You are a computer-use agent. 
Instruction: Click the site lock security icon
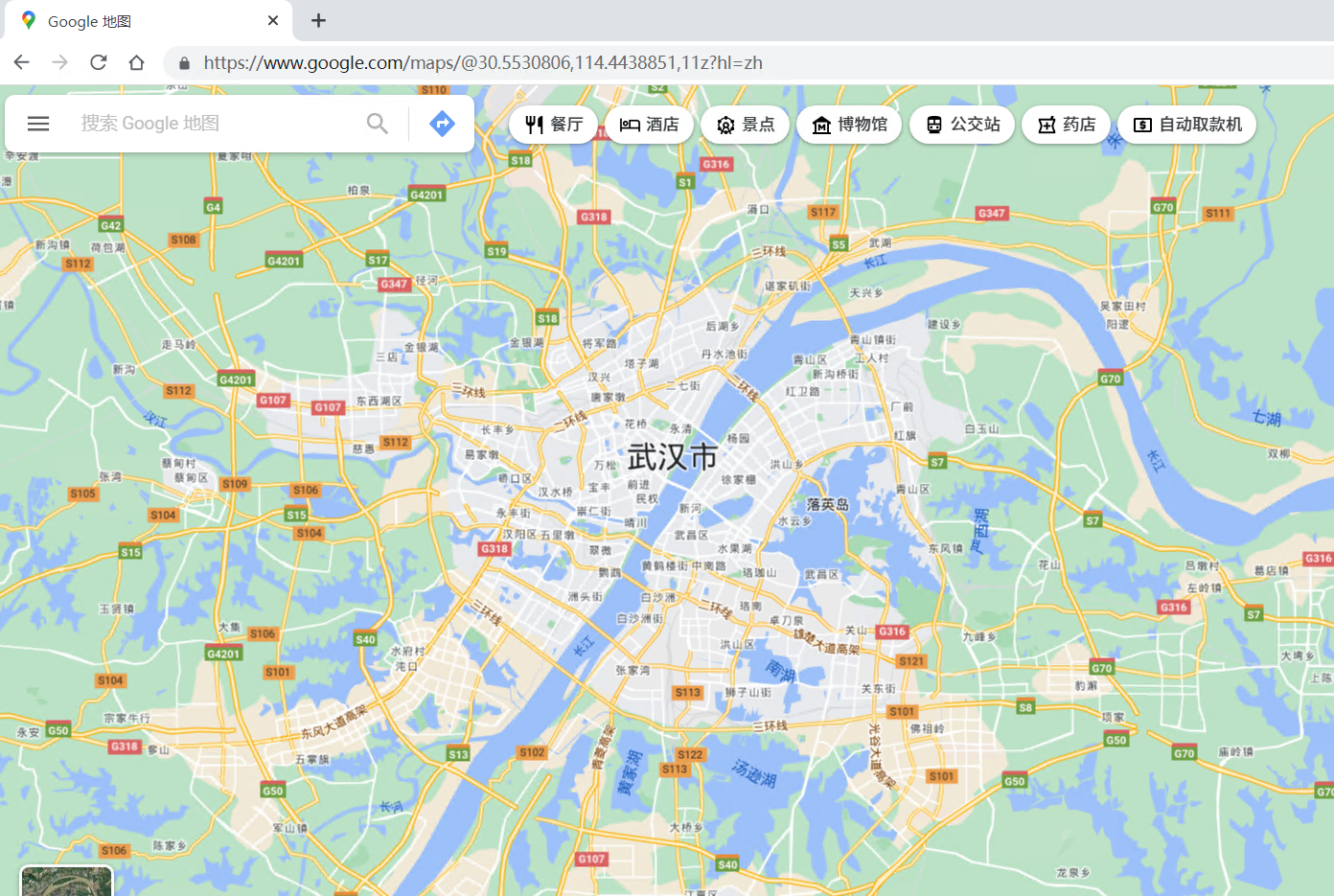pyautogui.click(x=184, y=63)
